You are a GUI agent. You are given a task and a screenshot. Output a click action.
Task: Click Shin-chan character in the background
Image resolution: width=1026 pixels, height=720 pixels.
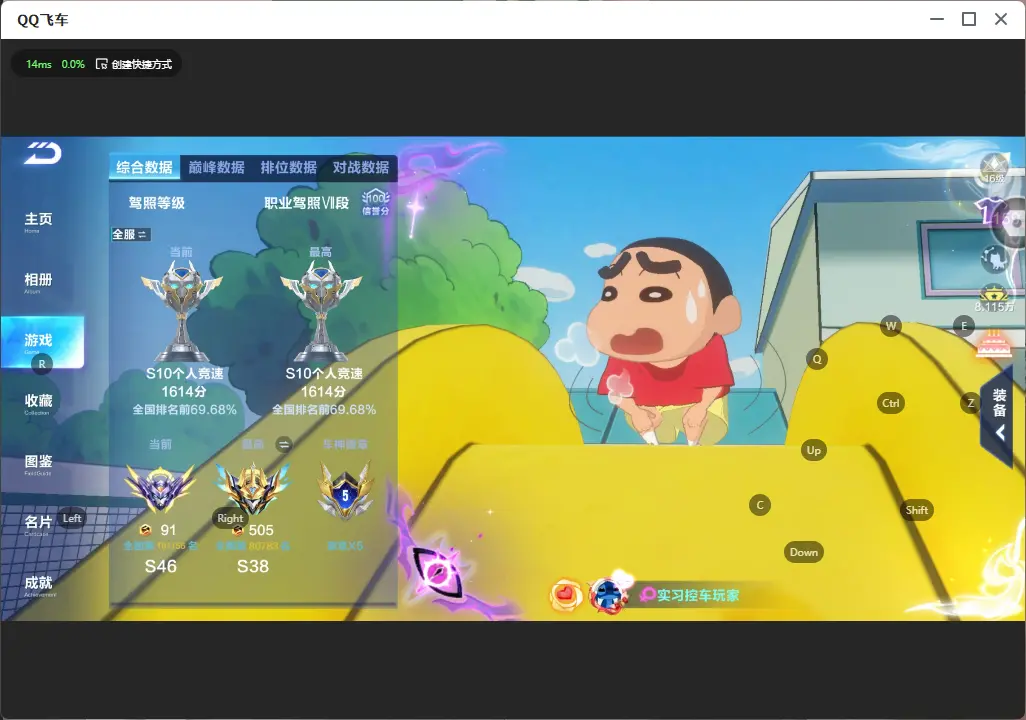click(x=664, y=340)
